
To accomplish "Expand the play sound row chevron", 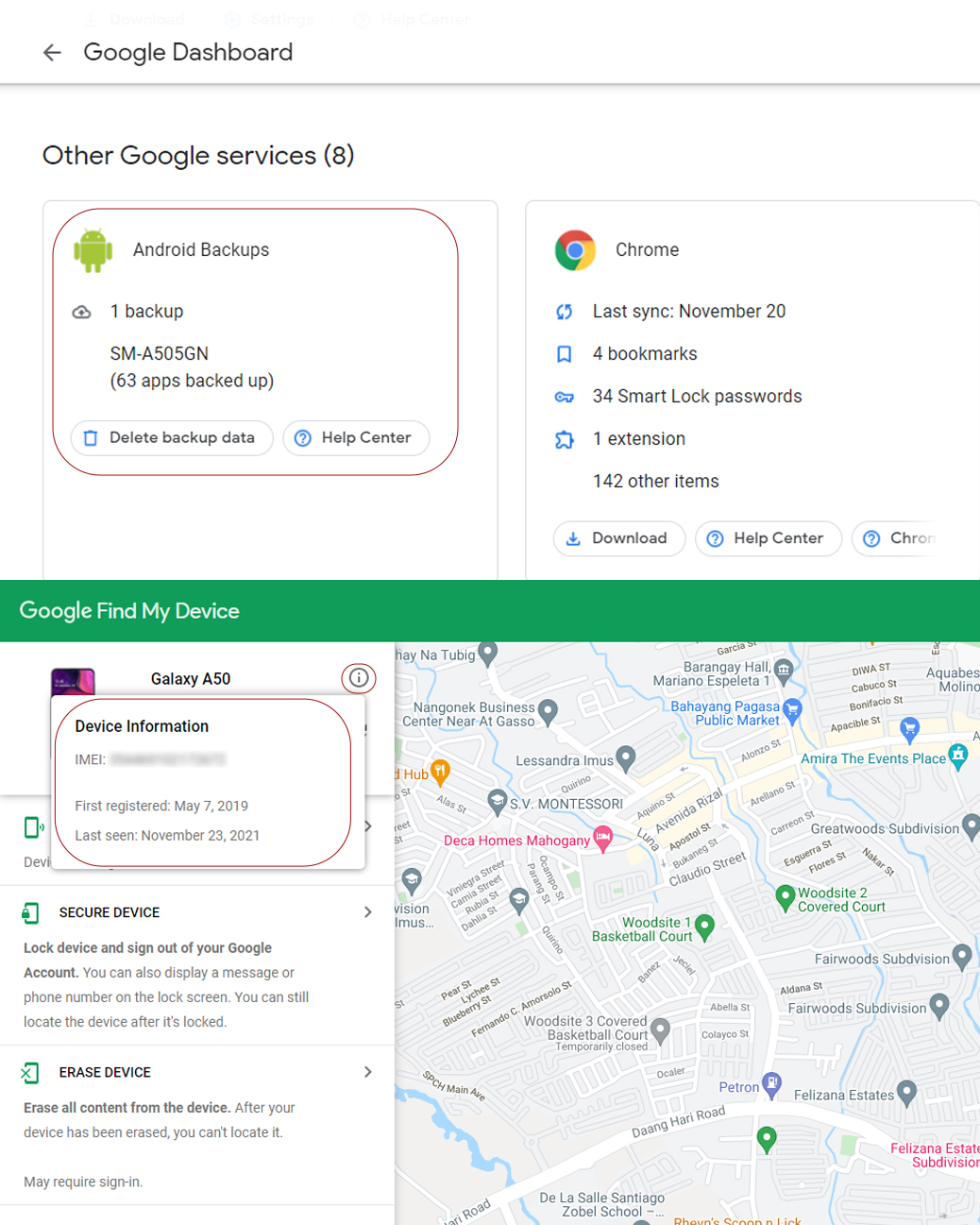I will tap(368, 826).
